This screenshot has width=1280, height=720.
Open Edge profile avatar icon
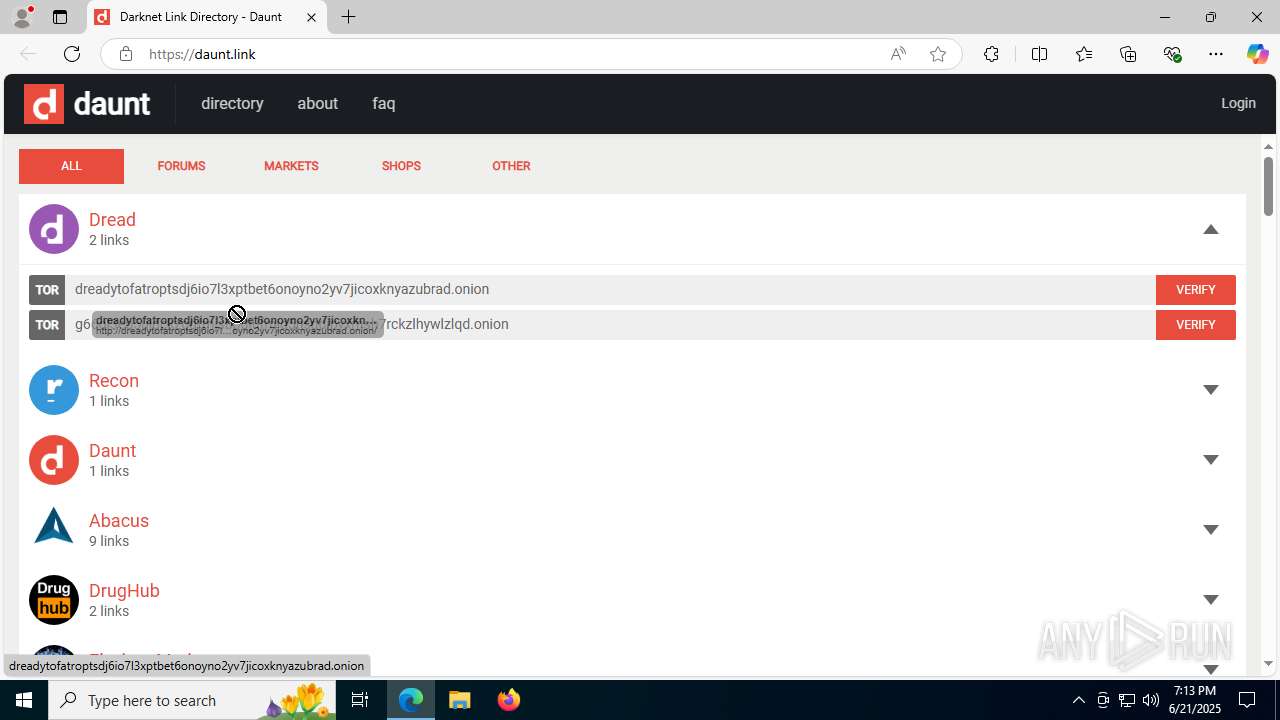point(22,17)
